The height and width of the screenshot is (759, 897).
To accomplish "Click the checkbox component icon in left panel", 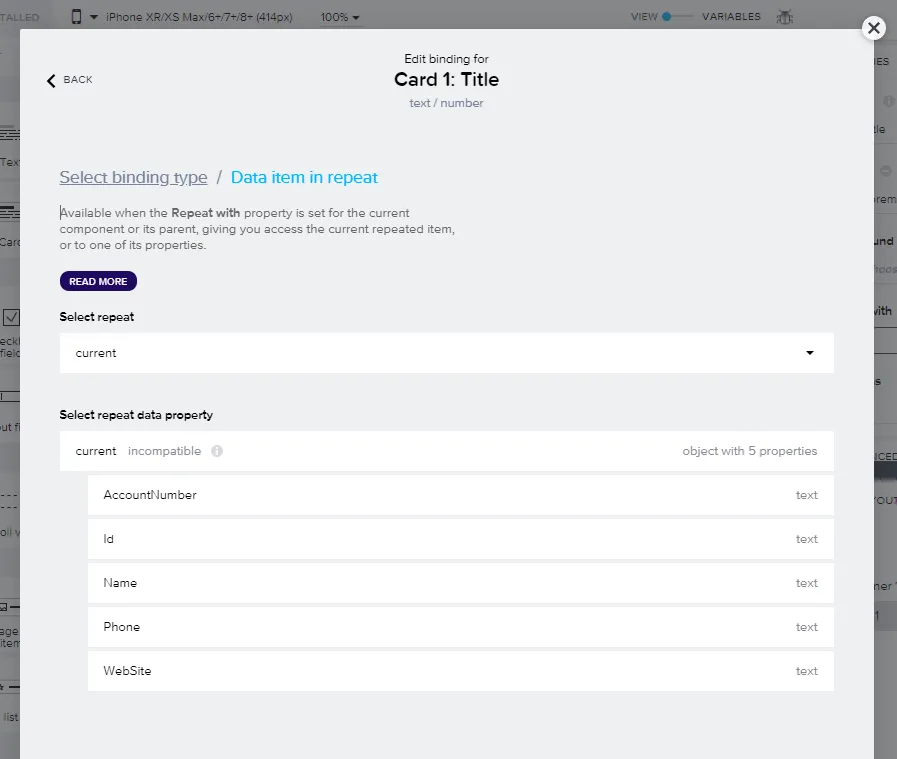I will tap(11, 318).
